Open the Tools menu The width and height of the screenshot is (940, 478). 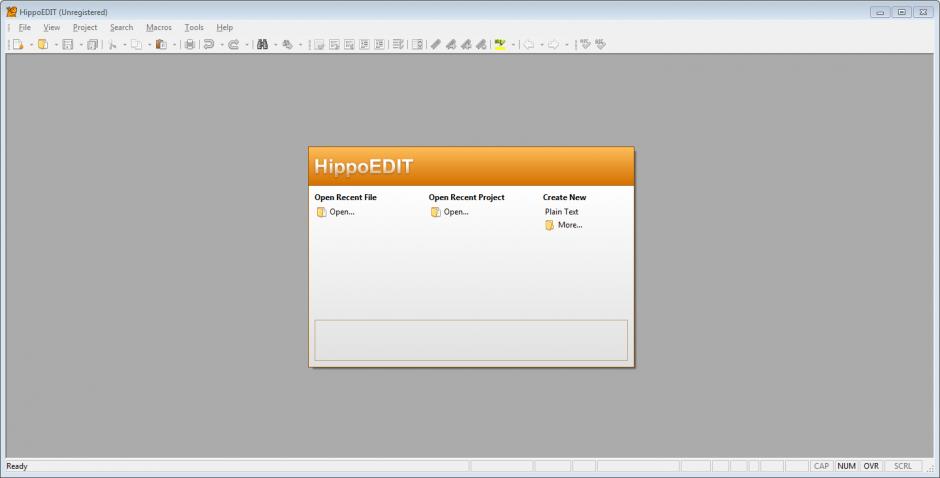pos(193,28)
